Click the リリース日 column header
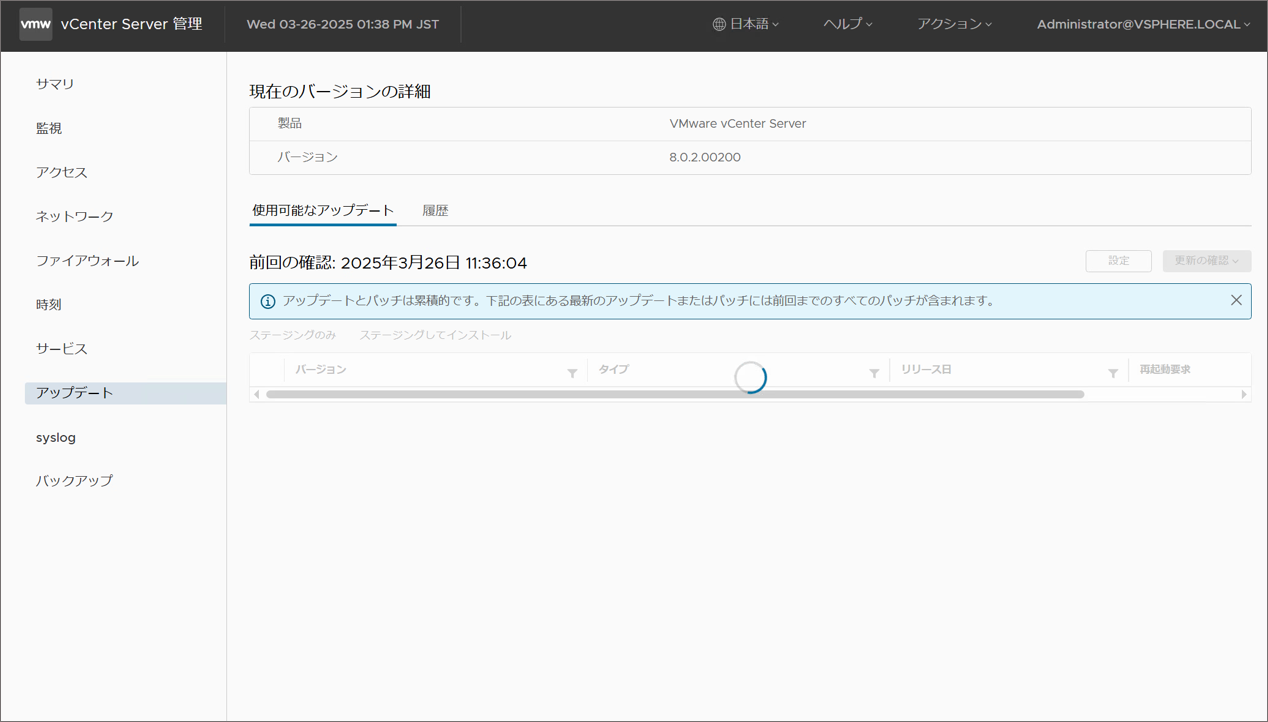Image resolution: width=1268 pixels, height=722 pixels. coord(926,369)
